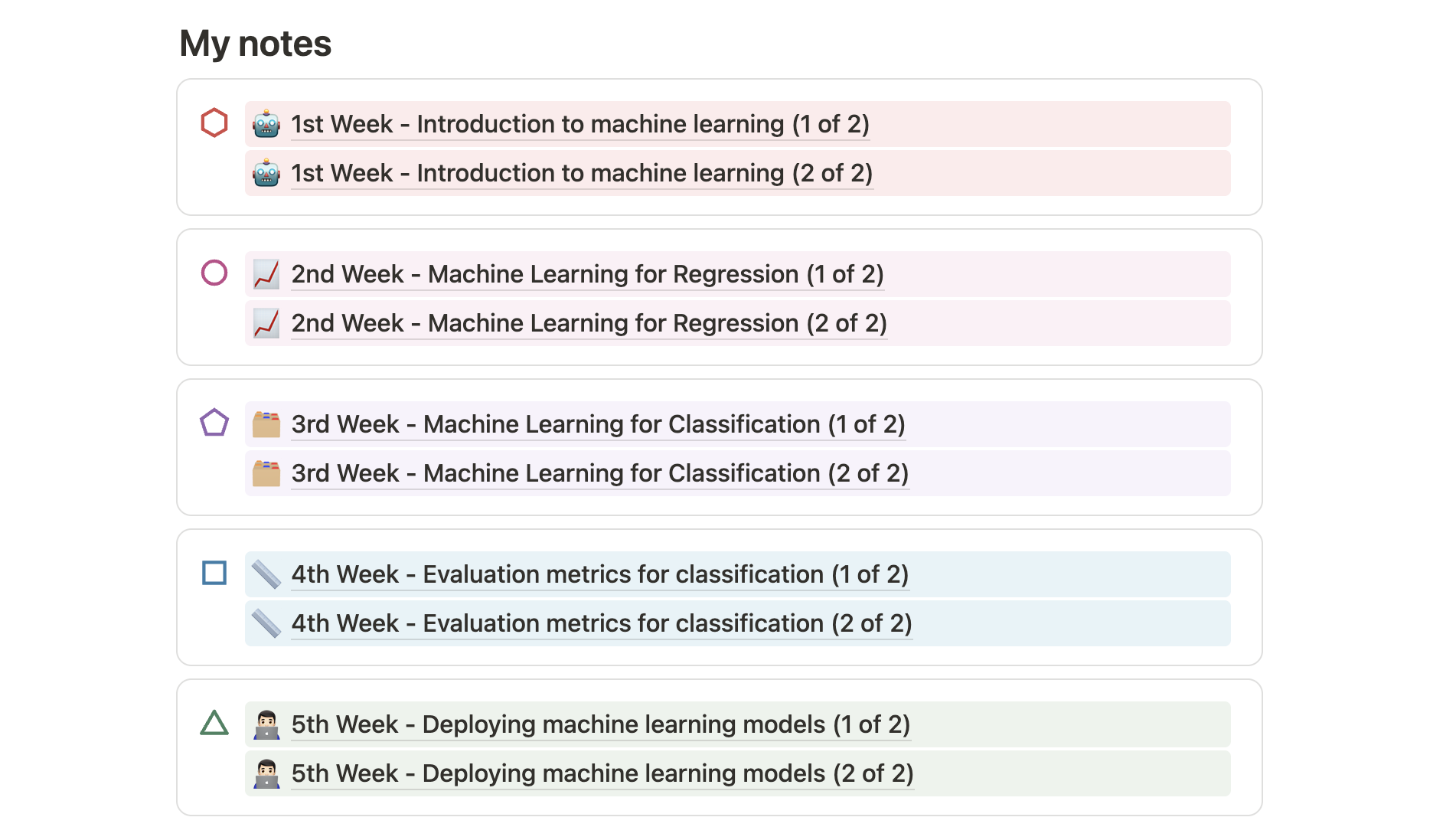This screenshot has height=827, width=1456.
Task: Click ruler emoji beside 4th Week (2 of 2)
Action: coord(266,623)
